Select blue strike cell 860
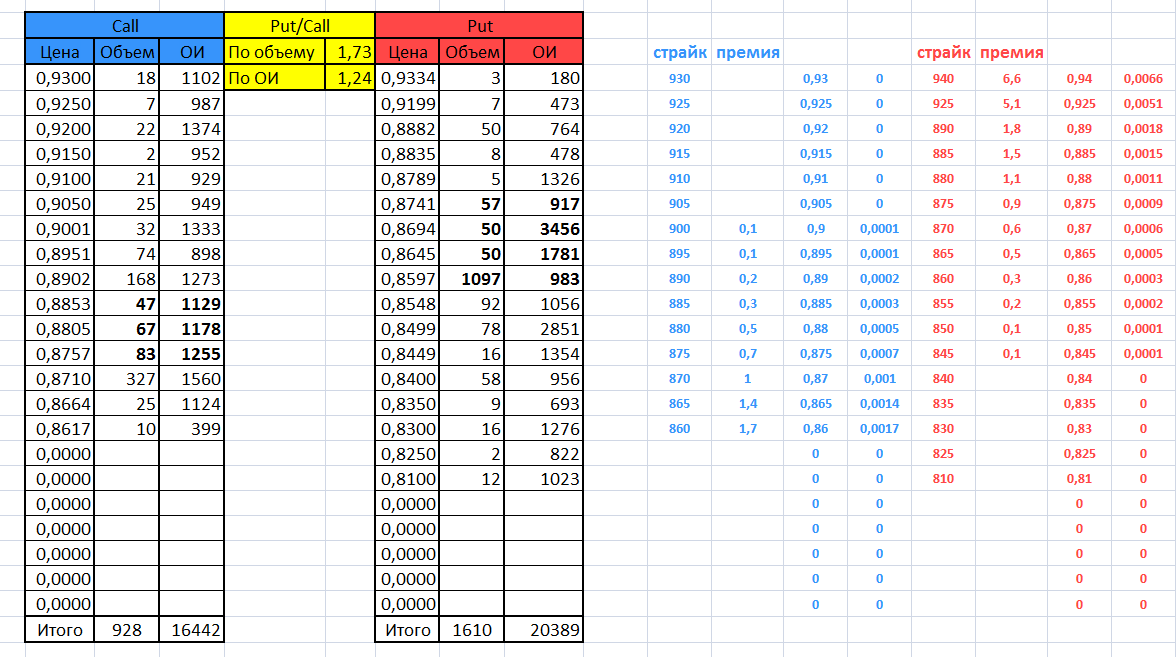Image resolution: width=1176 pixels, height=657 pixels. point(680,429)
